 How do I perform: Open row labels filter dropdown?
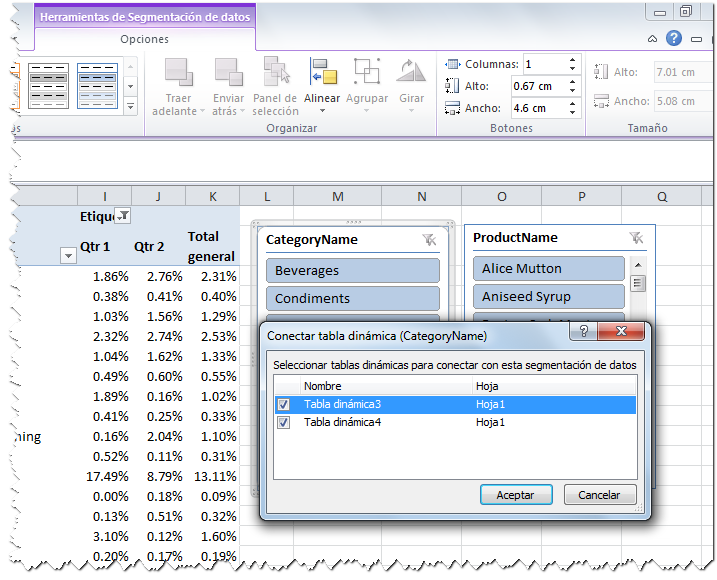click(68, 256)
